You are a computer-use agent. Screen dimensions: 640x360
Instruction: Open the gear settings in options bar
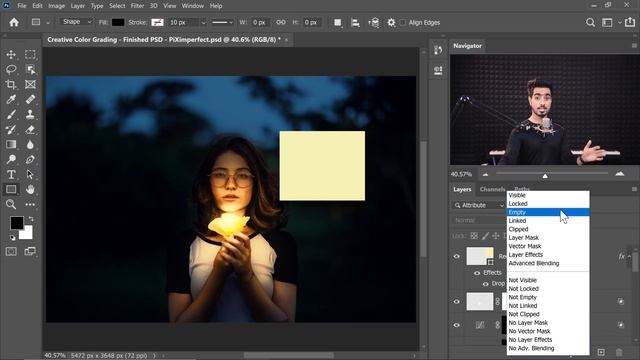pyautogui.click(x=391, y=22)
